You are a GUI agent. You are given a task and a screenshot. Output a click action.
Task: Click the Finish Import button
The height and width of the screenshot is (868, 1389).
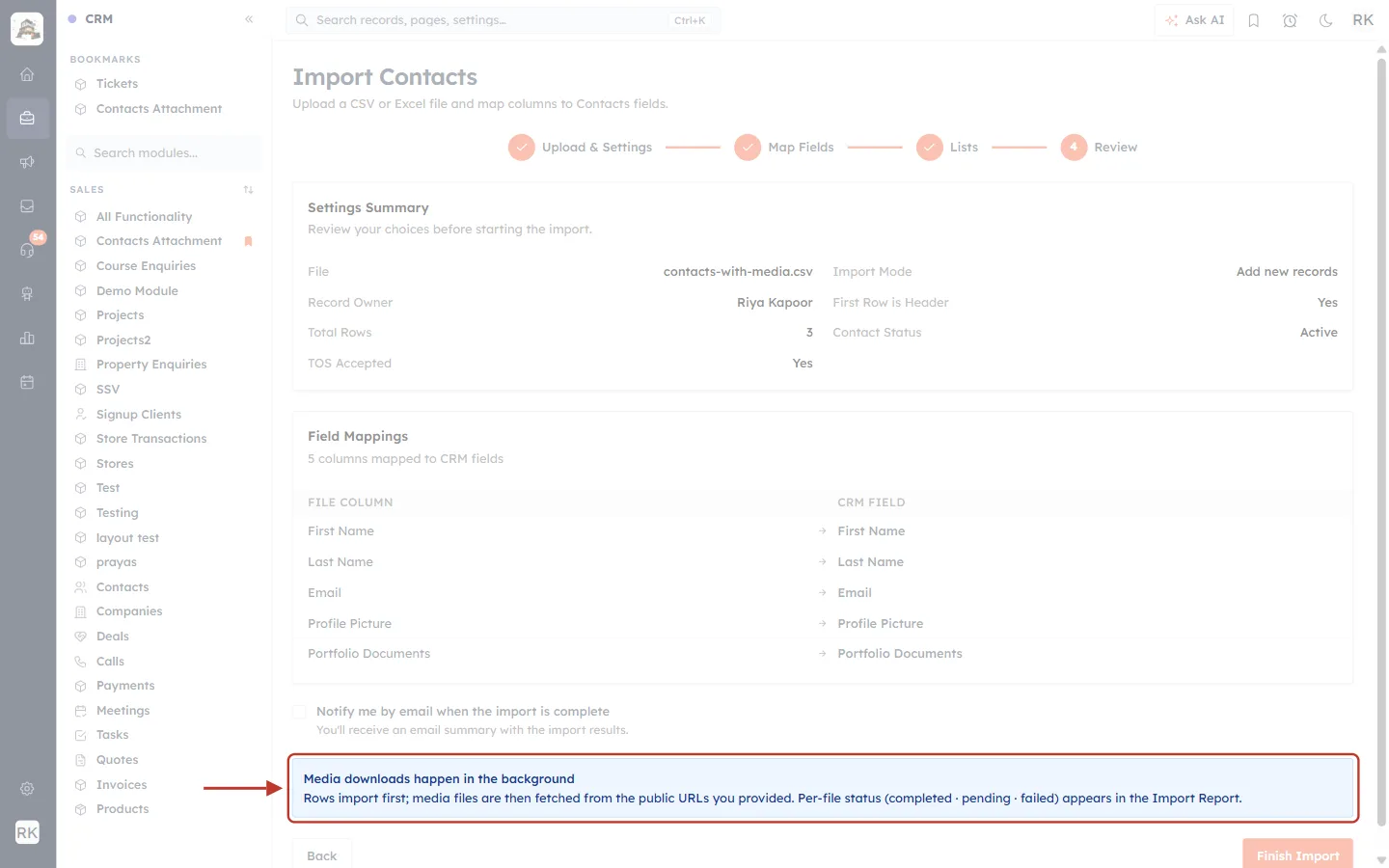tap(1297, 855)
